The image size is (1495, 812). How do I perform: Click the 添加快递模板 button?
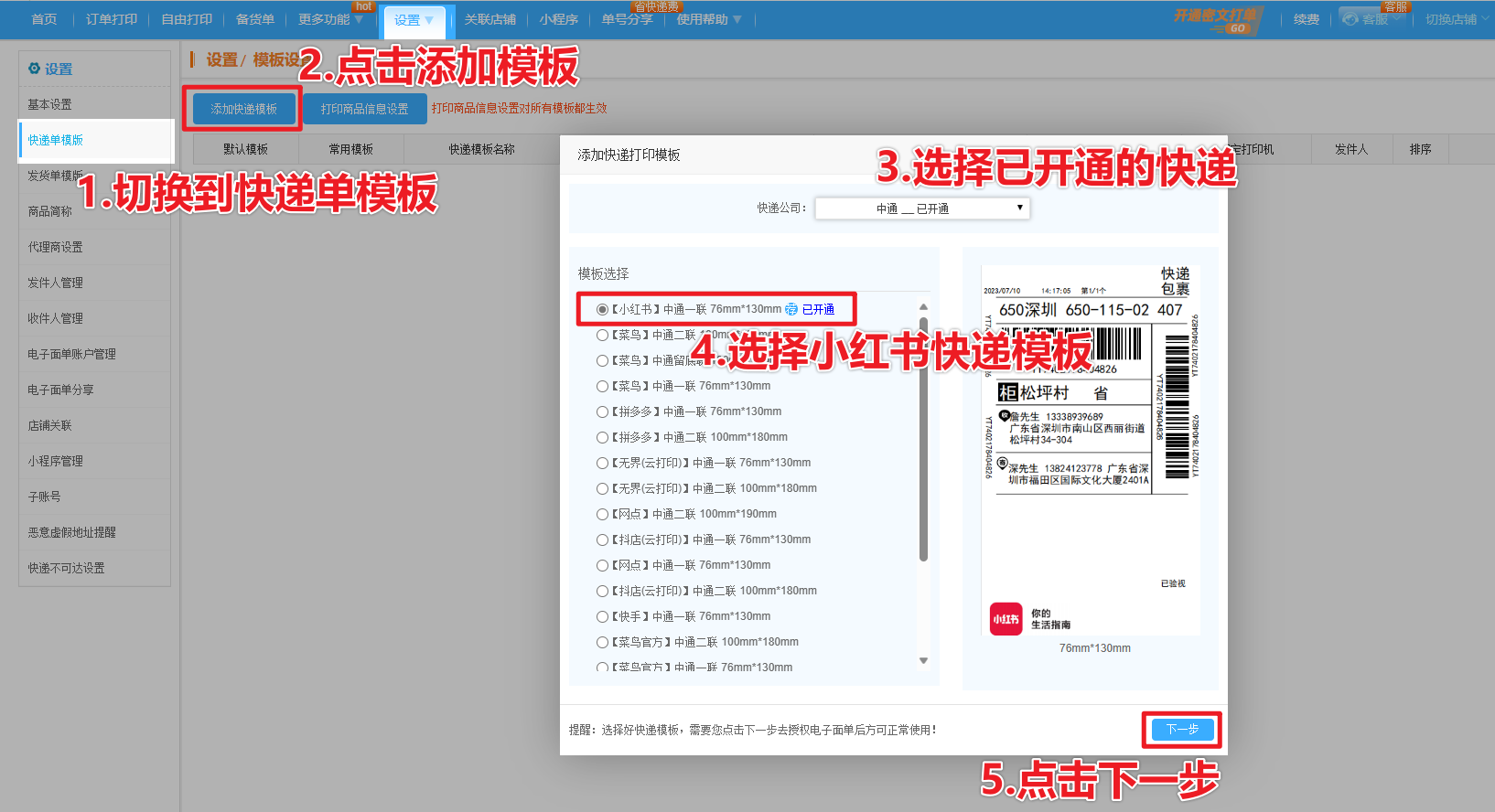point(243,109)
